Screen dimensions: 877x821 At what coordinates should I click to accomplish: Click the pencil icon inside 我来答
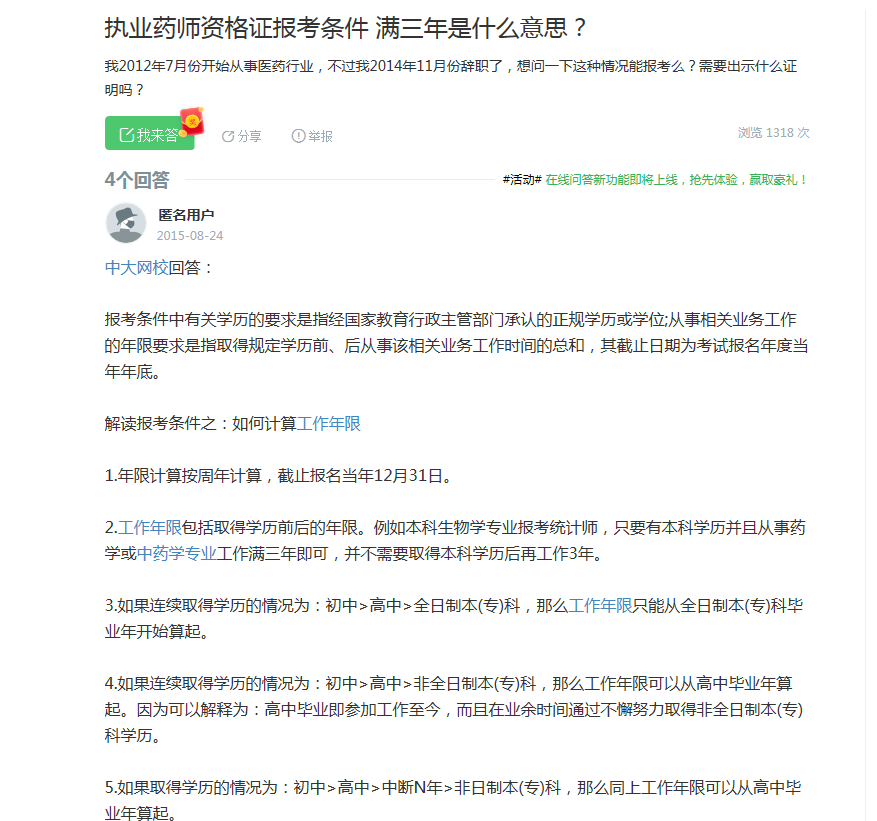[127, 135]
